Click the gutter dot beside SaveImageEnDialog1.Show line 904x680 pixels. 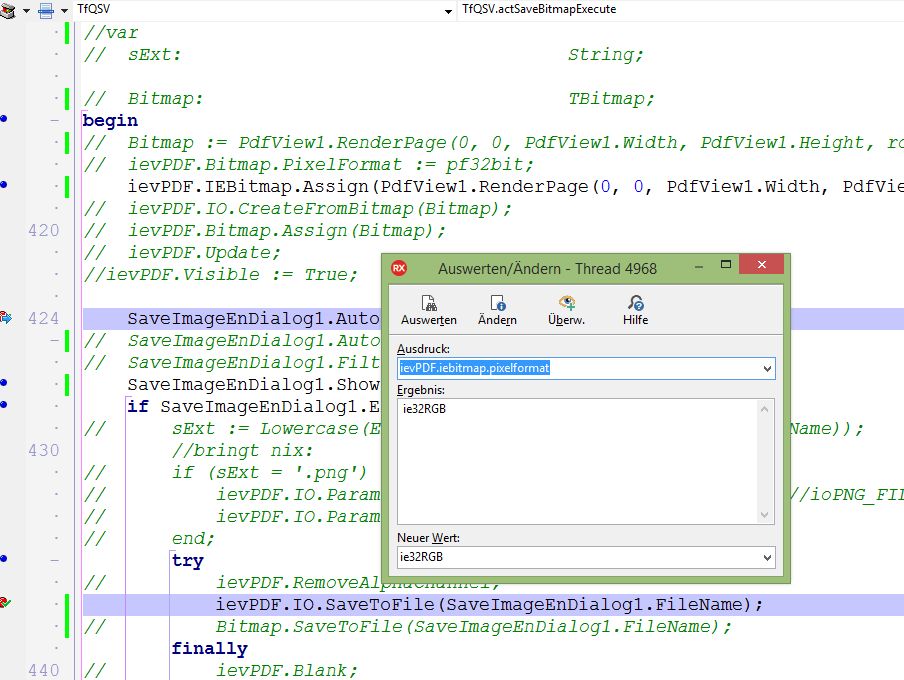[3, 382]
